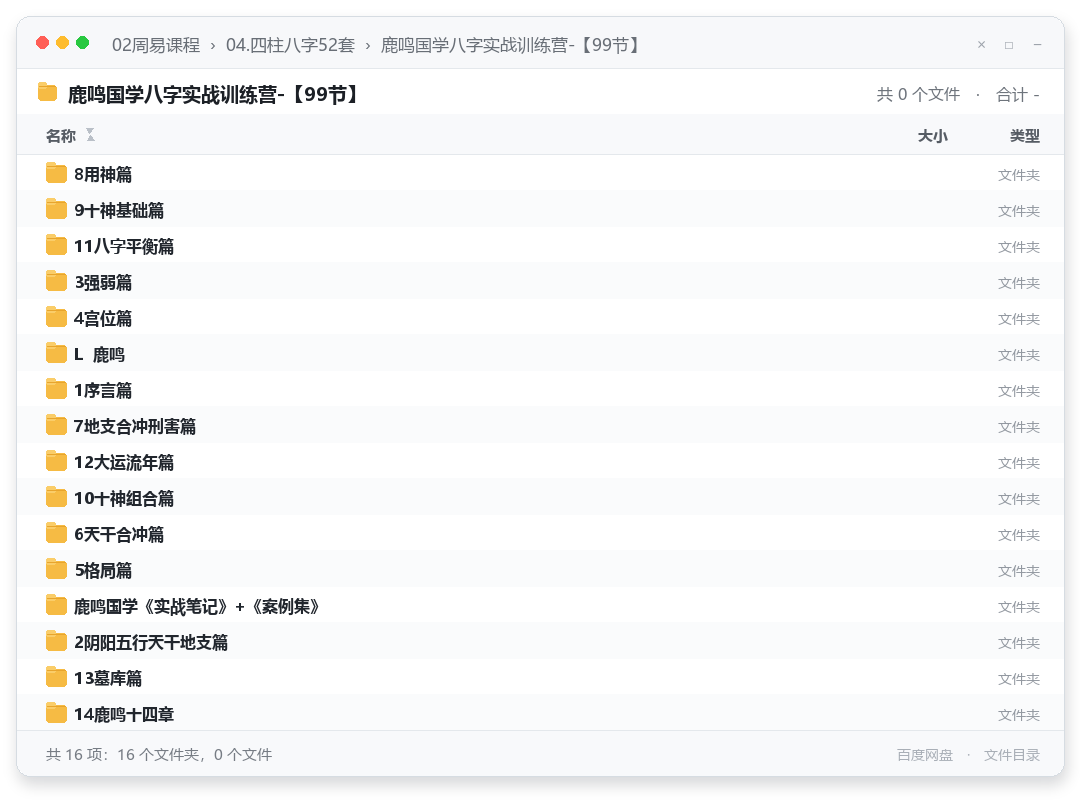Viewport: 1080px width, 800px height.
Task: Click the red traffic-light button
Action: click(43, 43)
